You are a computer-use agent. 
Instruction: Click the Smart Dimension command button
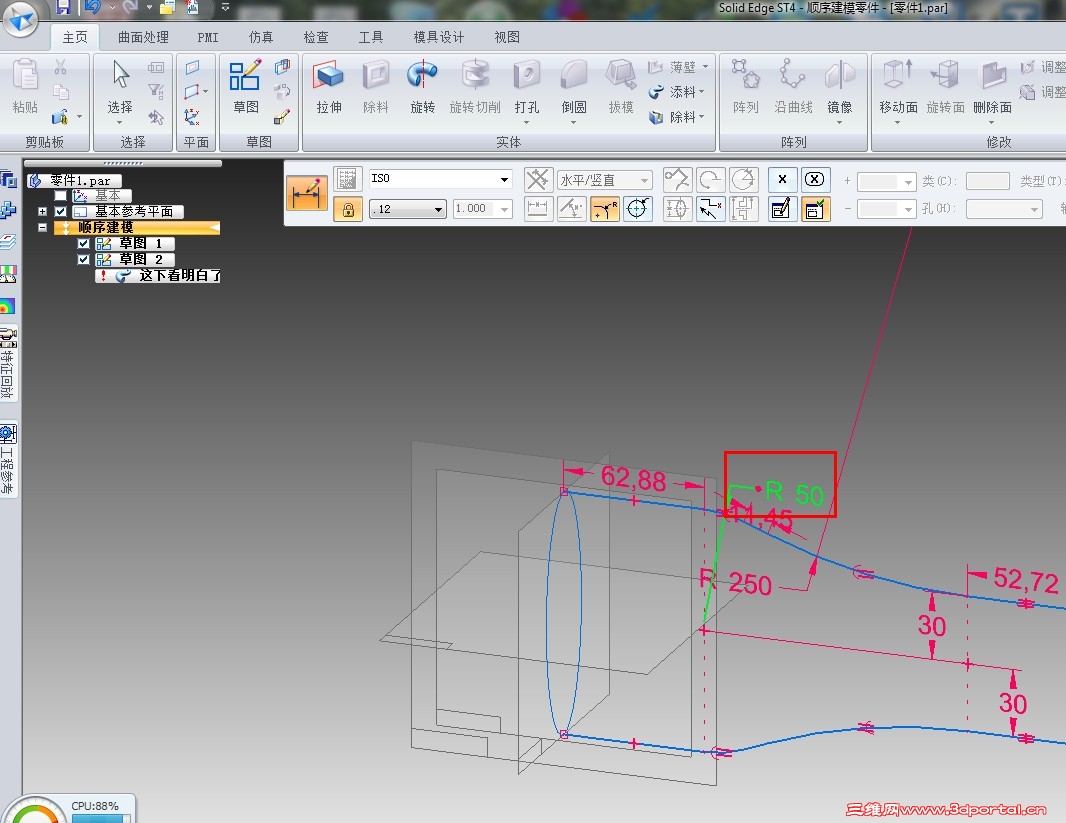click(307, 194)
